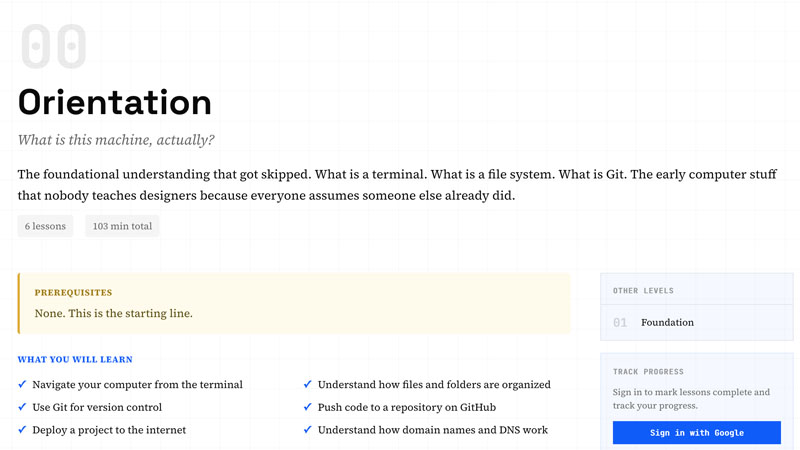Click the "Prerequisites" label
This screenshot has width=800, height=450.
73,293
